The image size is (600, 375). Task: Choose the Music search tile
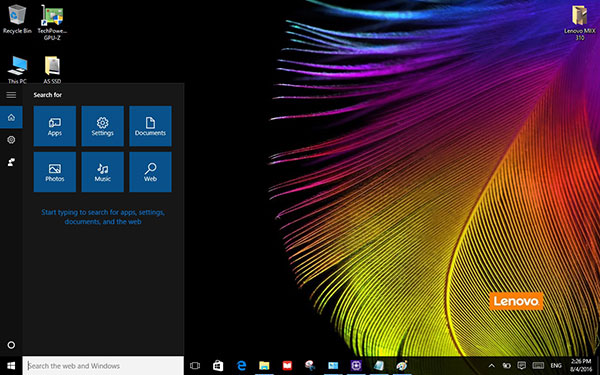(x=103, y=172)
